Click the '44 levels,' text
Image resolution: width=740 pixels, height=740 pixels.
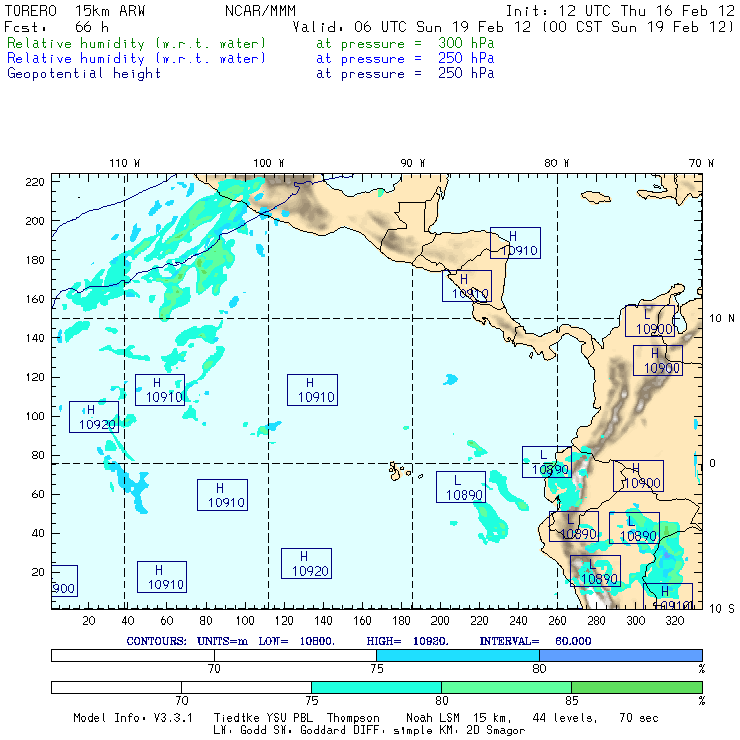[565, 718]
